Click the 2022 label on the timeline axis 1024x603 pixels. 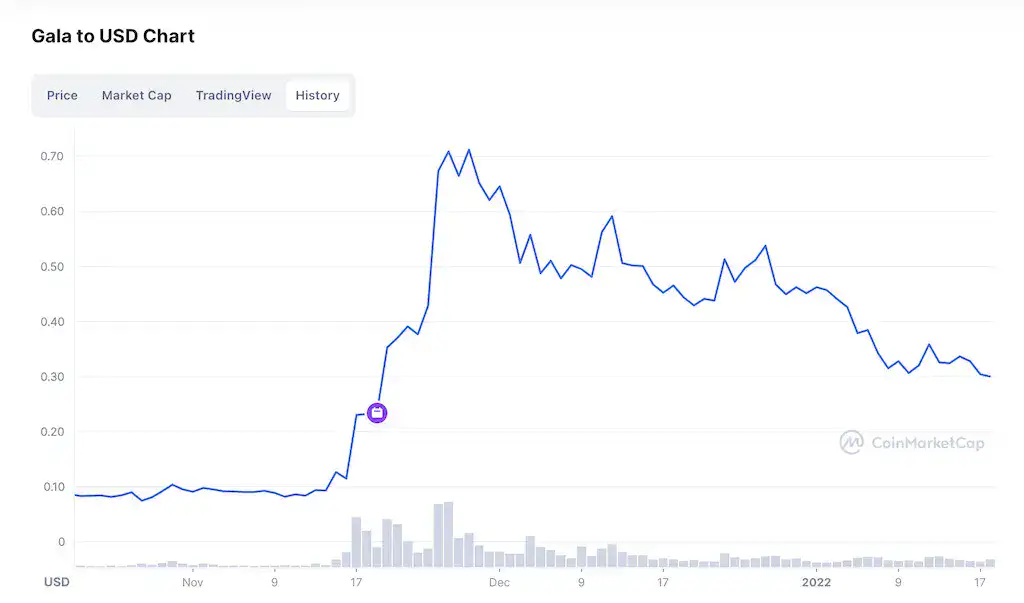point(817,582)
